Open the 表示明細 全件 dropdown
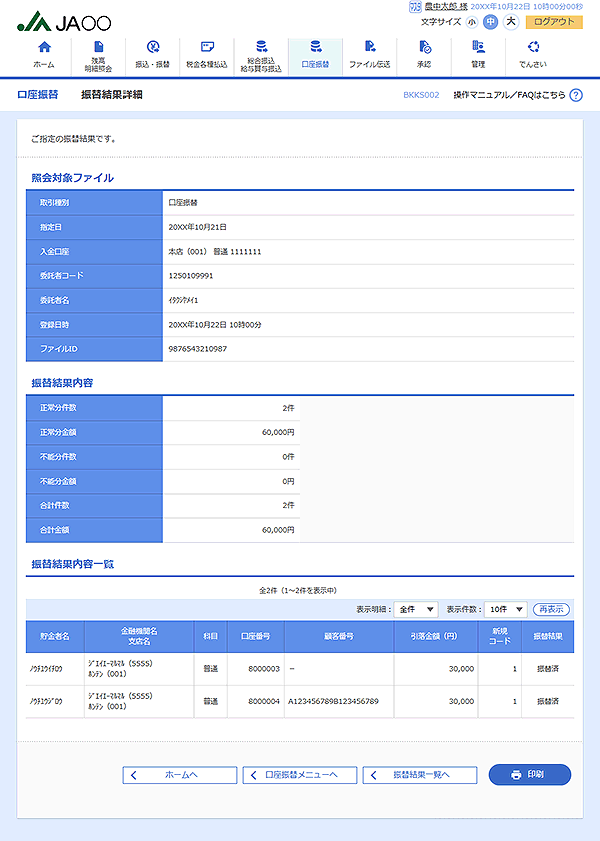This screenshot has width=600, height=841. (x=416, y=609)
